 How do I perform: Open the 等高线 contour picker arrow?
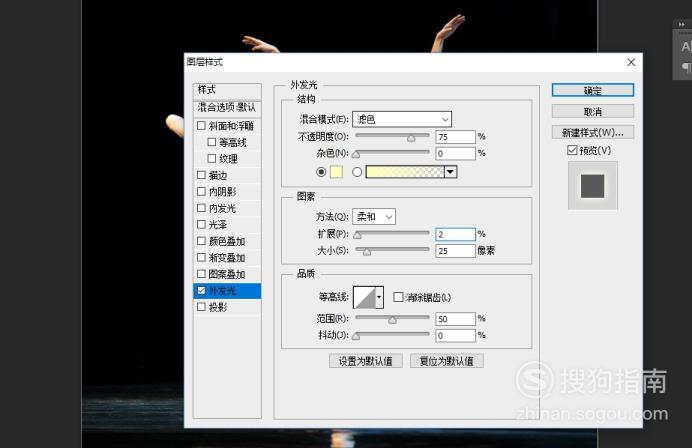[x=379, y=297]
